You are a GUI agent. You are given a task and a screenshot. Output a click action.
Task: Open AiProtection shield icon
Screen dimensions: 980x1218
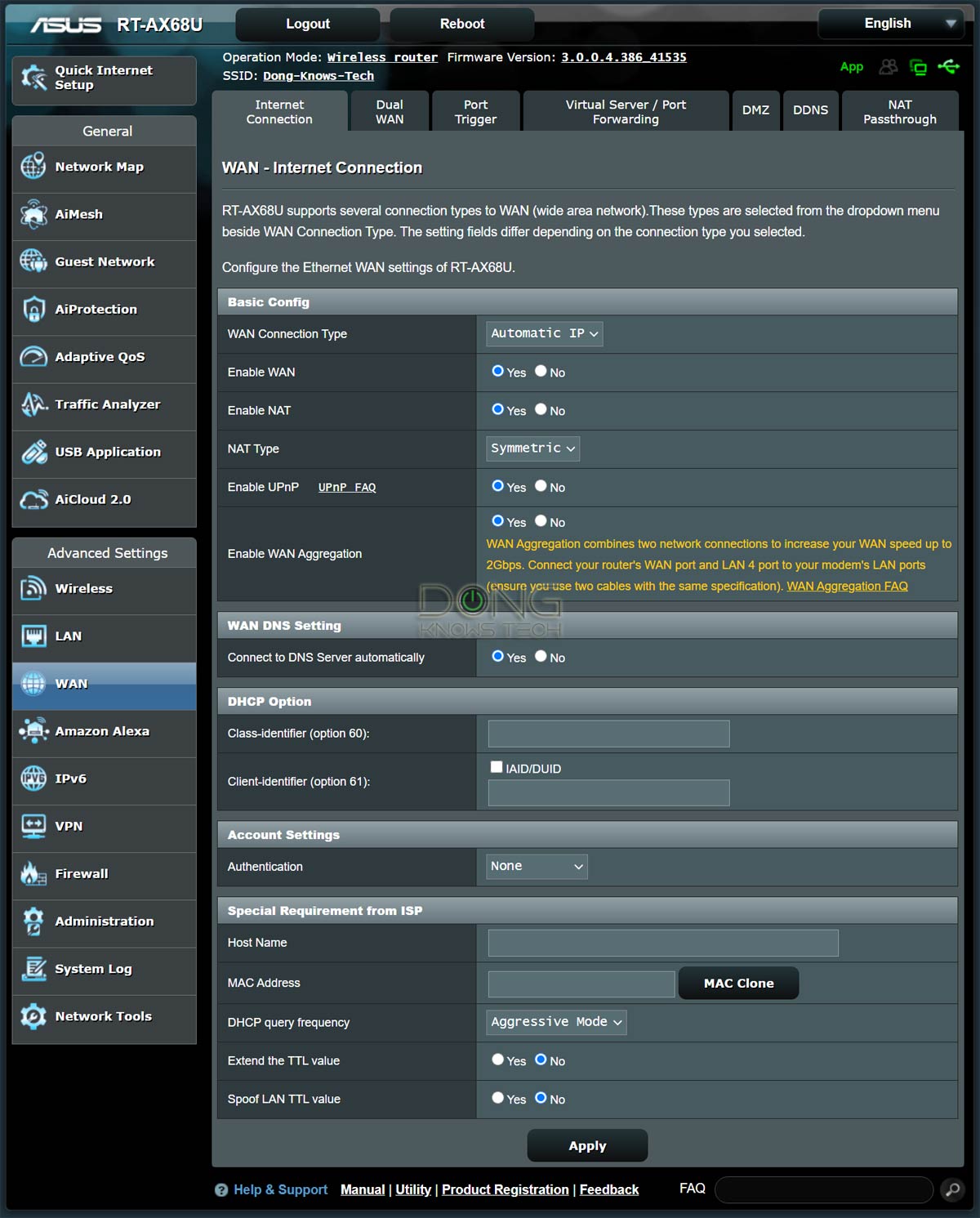(x=33, y=310)
